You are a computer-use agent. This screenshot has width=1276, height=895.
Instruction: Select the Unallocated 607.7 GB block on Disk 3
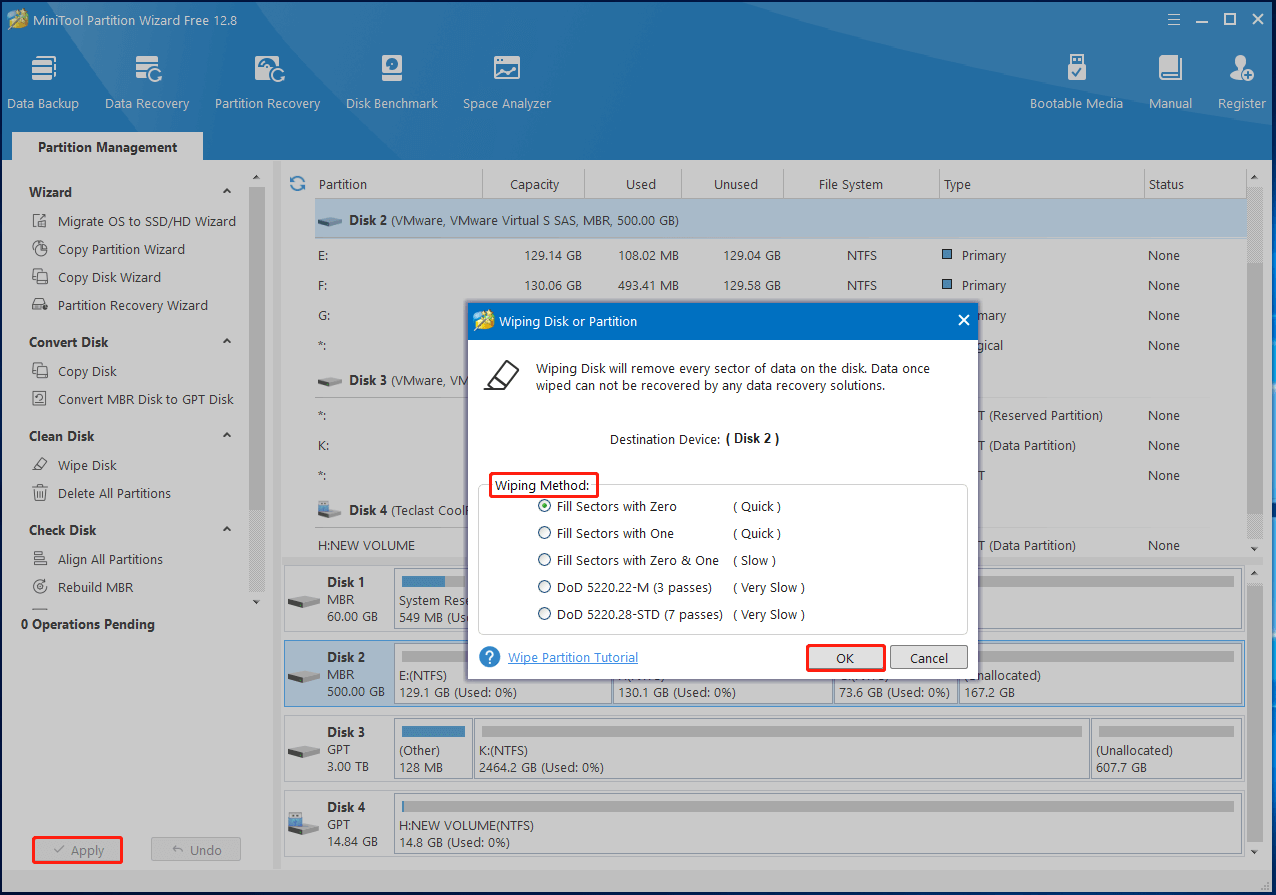click(x=1166, y=748)
